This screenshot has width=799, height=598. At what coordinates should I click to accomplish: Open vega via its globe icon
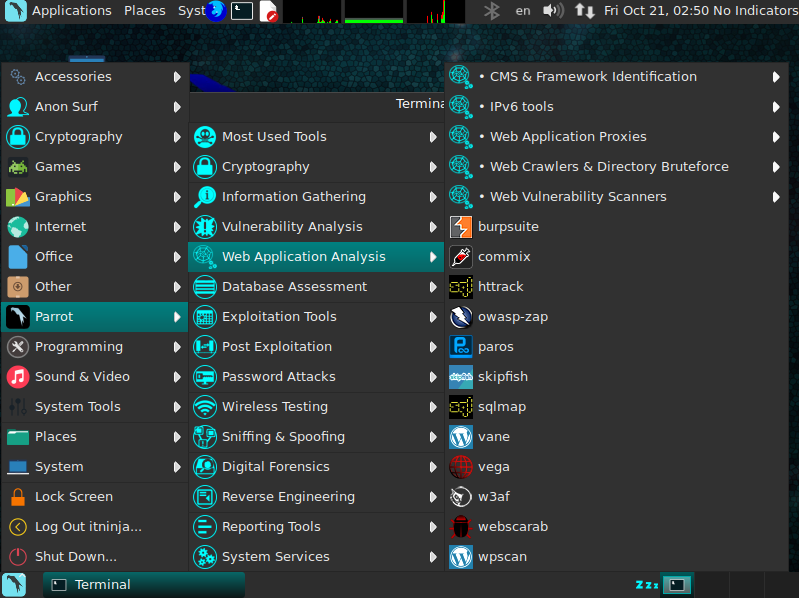point(461,467)
